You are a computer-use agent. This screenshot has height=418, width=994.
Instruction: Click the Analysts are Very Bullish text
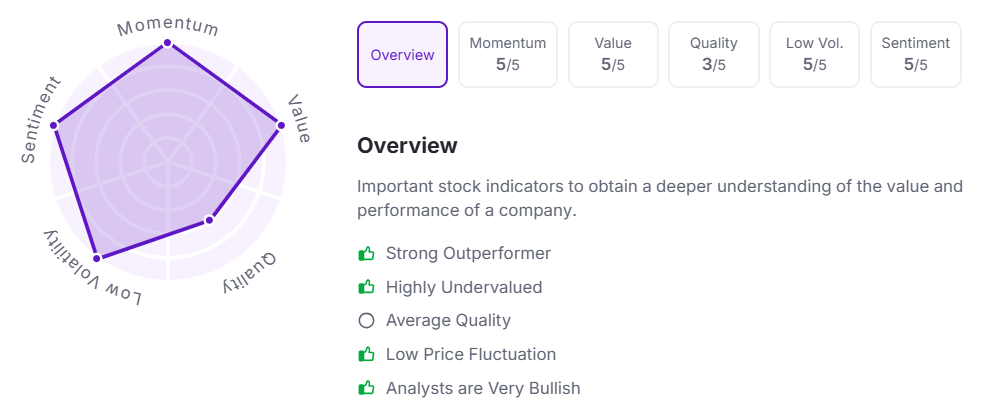tap(483, 388)
